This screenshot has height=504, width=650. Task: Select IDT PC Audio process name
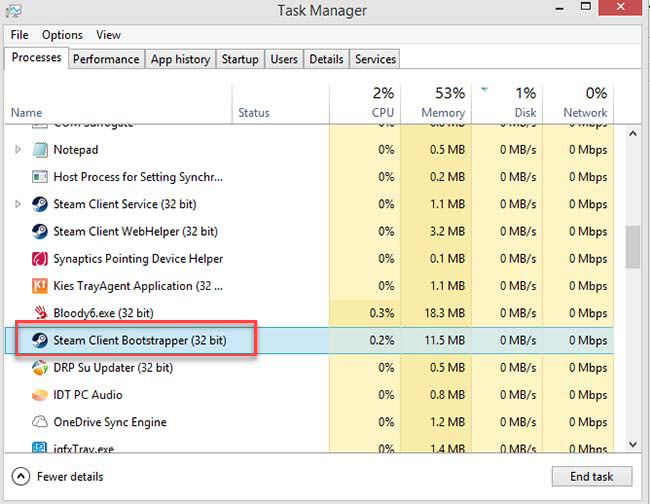click(88, 395)
